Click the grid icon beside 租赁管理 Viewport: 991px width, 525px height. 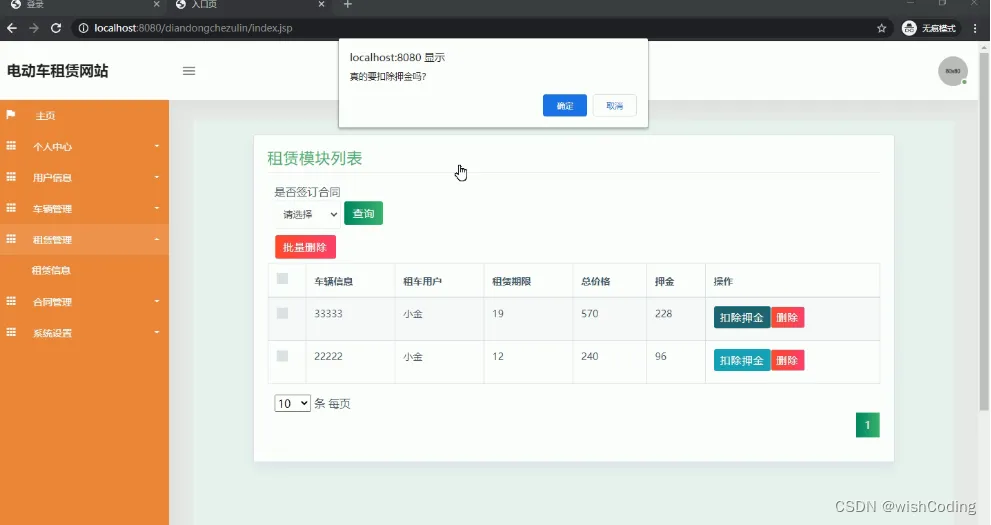(11, 239)
